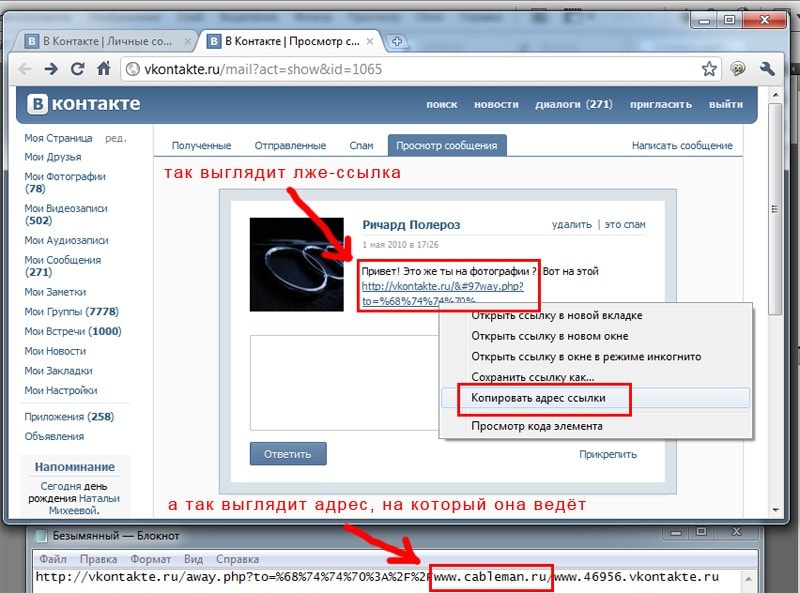
Task: Click the ВКонтакте logo in header
Action: coord(84,104)
